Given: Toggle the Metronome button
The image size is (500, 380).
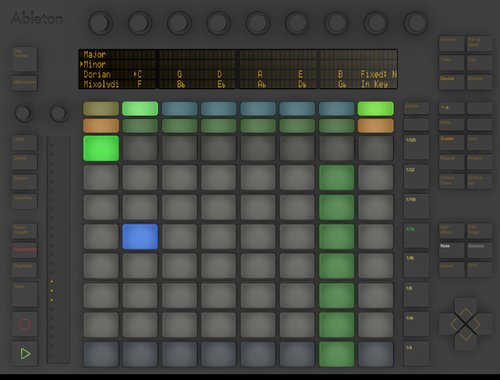Looking at the screenshot, I should [25, 83].
